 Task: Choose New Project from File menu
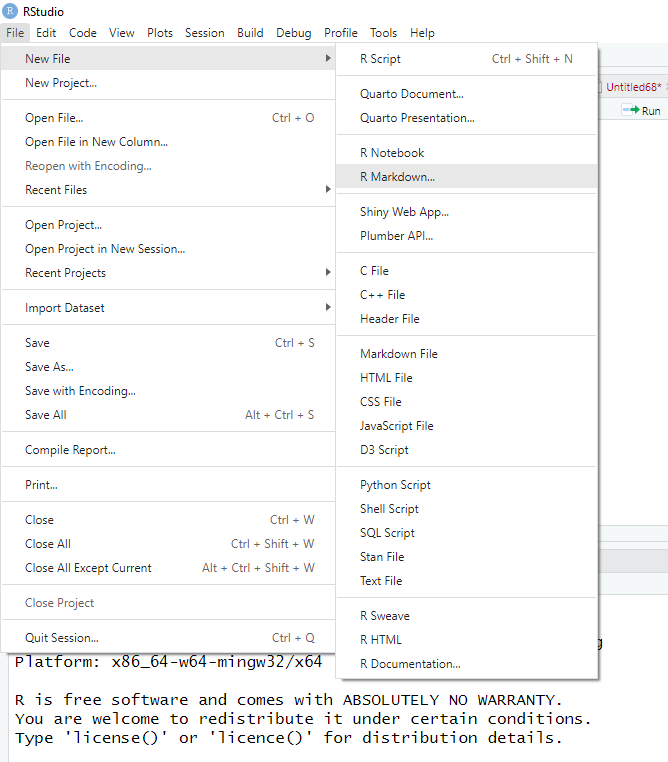pyautogui.click(x=61, y=83)
